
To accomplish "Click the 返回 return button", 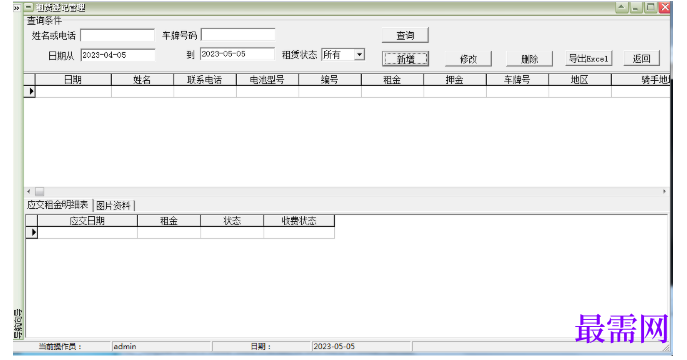I will [641, 58].
